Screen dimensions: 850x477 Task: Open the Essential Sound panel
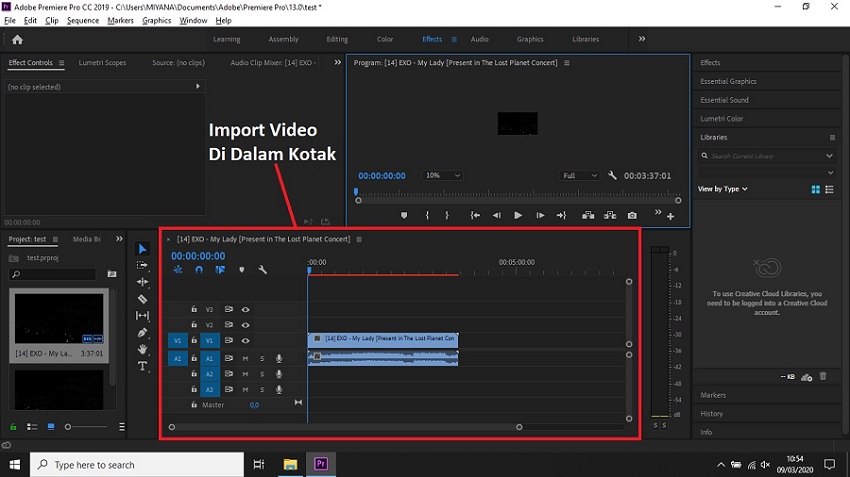724,100
